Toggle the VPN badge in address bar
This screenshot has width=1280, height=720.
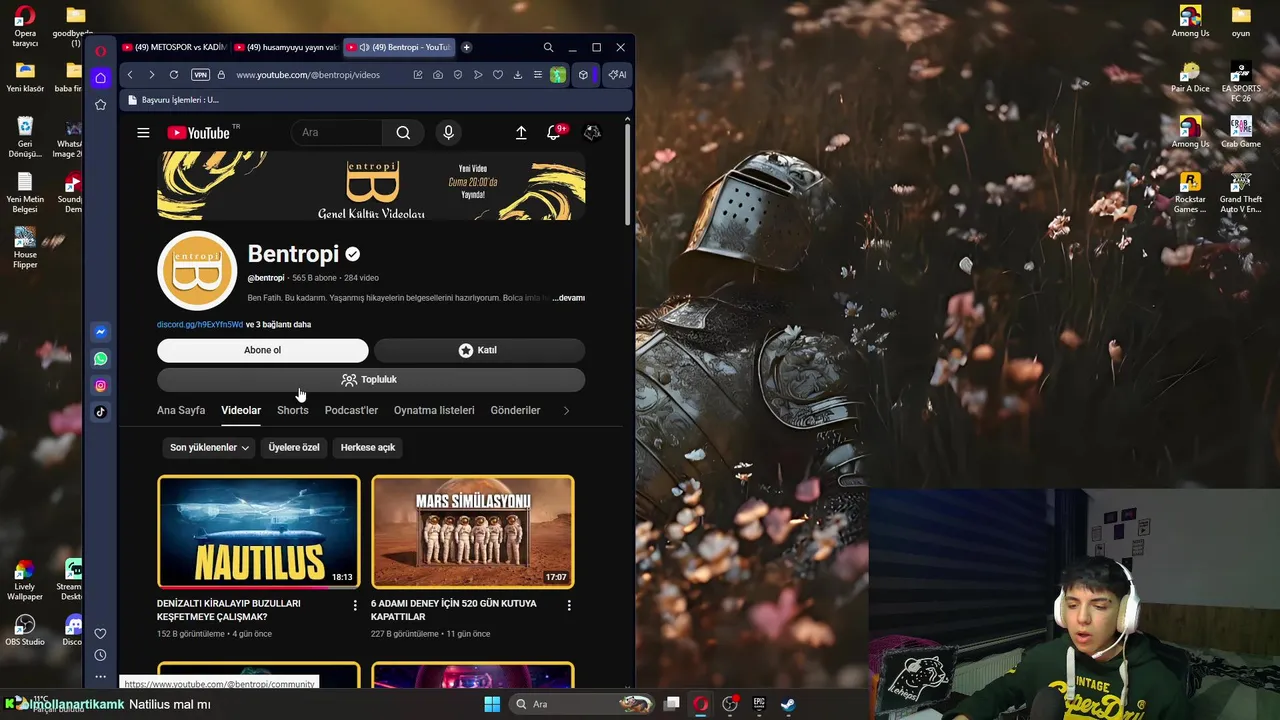pos(200,75)
